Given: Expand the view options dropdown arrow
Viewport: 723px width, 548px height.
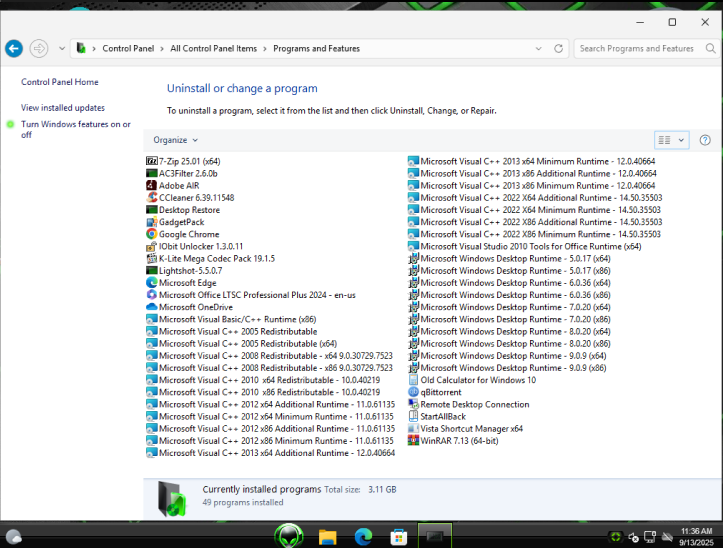Looking at the screenshot, I should click(681, 140).
